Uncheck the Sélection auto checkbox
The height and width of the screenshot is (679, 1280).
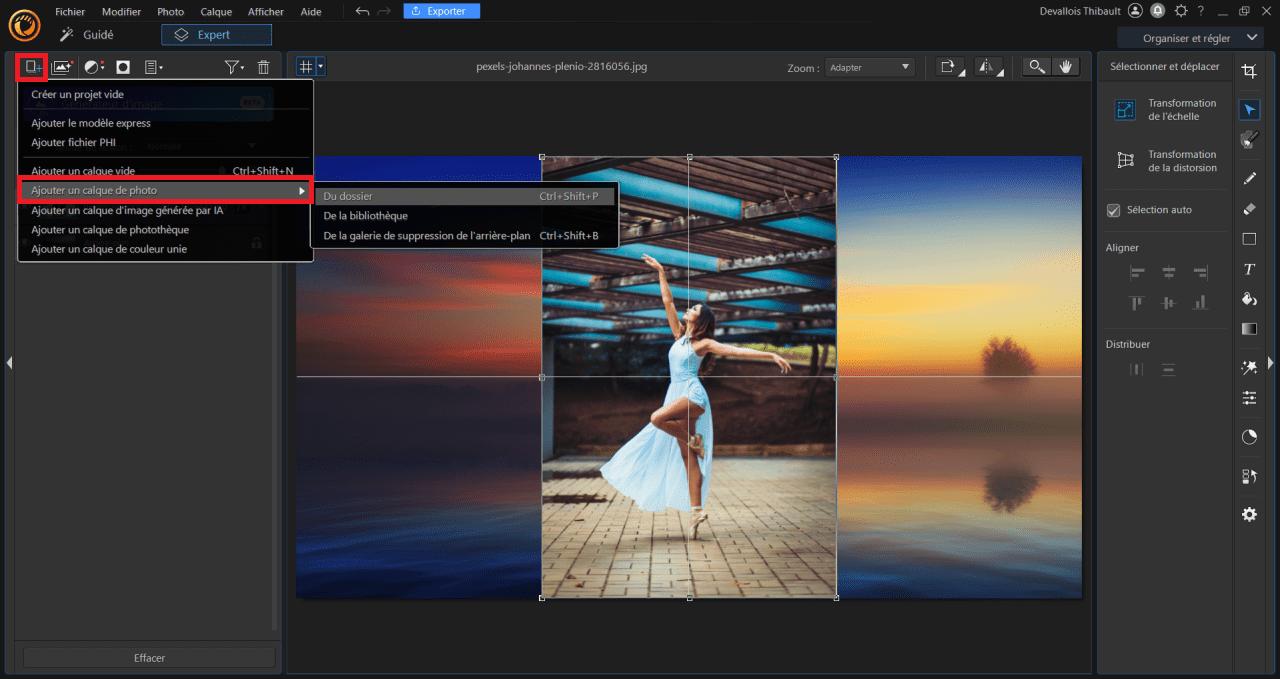(x=1113, y=210)
